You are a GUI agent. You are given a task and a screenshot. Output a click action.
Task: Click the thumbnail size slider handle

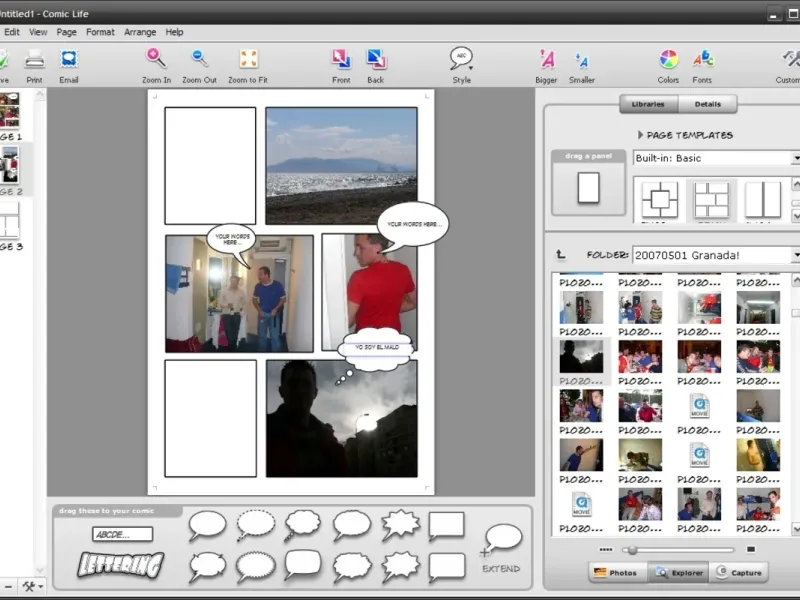coord(633,549)
